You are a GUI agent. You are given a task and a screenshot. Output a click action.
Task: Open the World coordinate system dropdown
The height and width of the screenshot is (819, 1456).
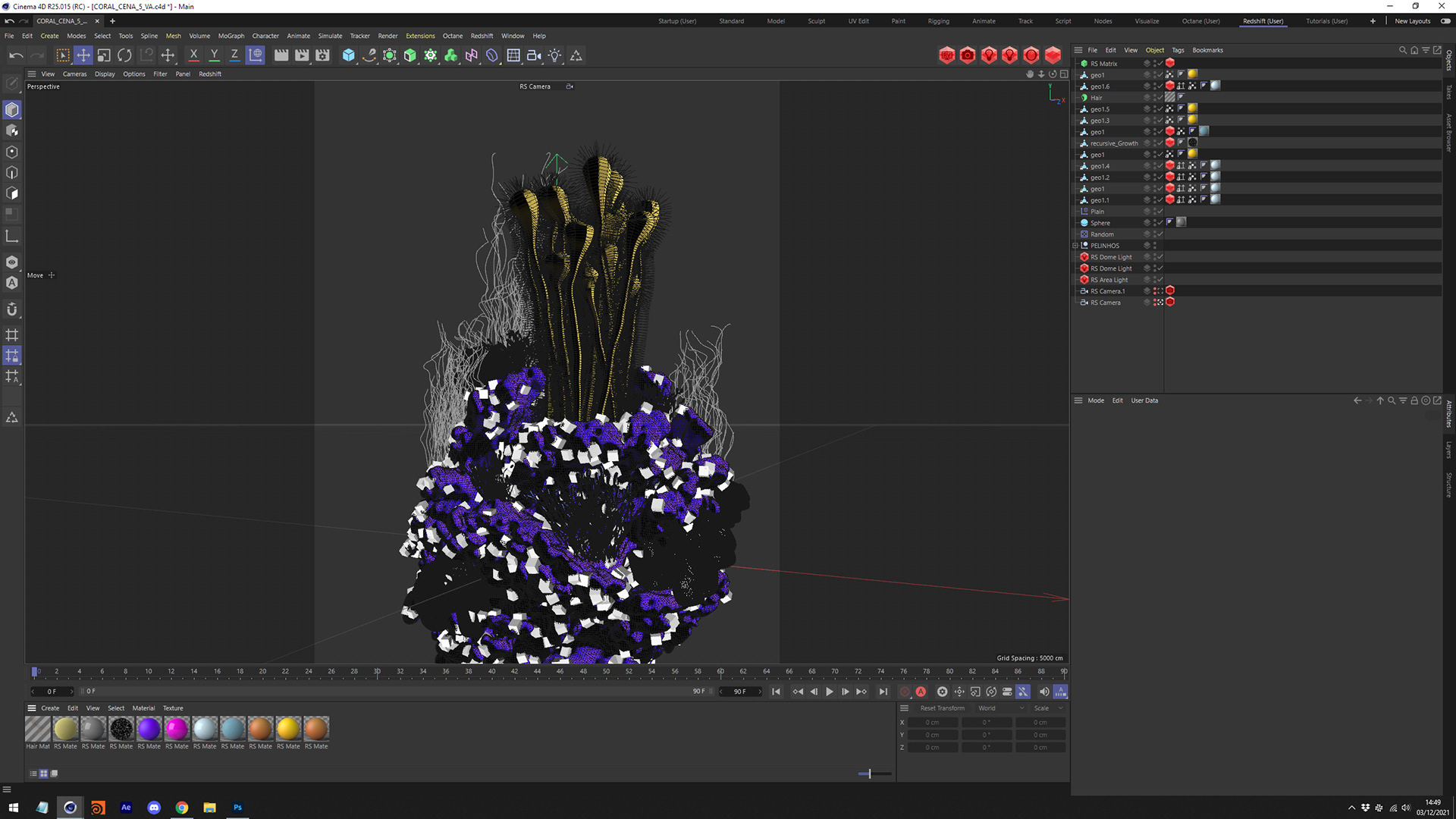[1000, 708]
